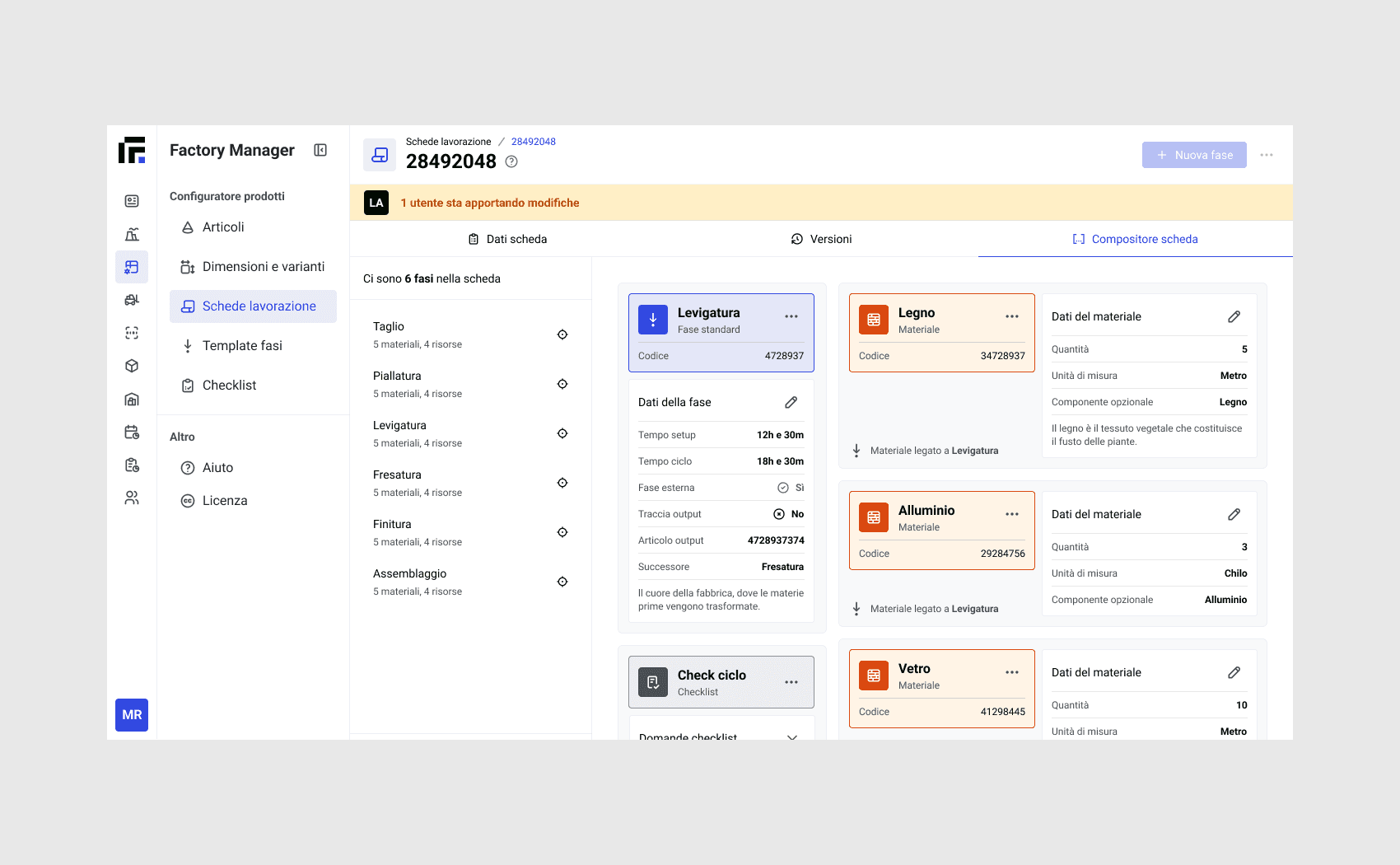Click Traccia output No value
Viewport: 1400px width, 865px height.
[789, 514]
